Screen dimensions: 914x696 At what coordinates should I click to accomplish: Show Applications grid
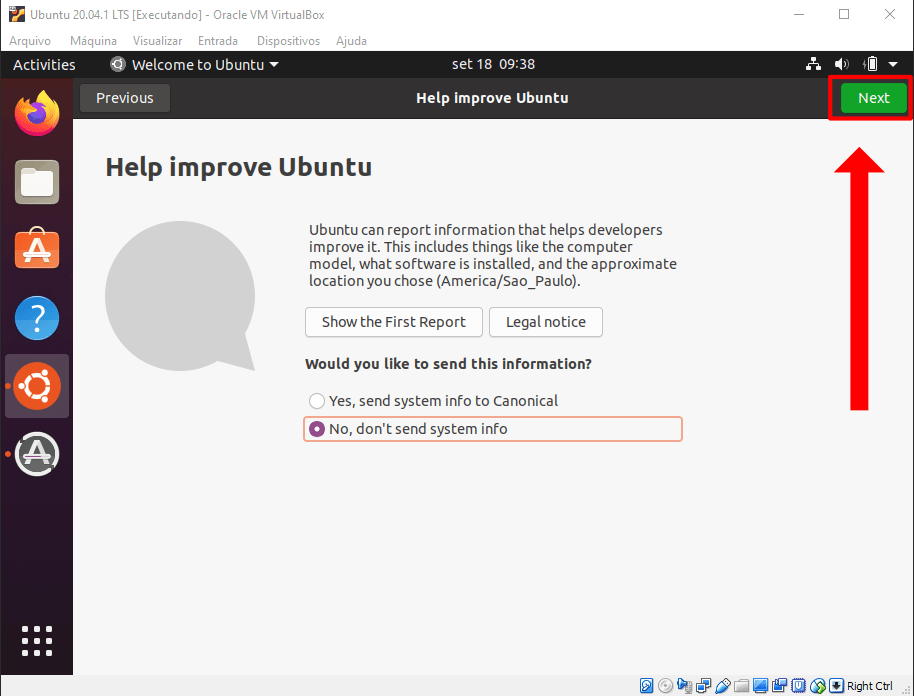(37, 641)
